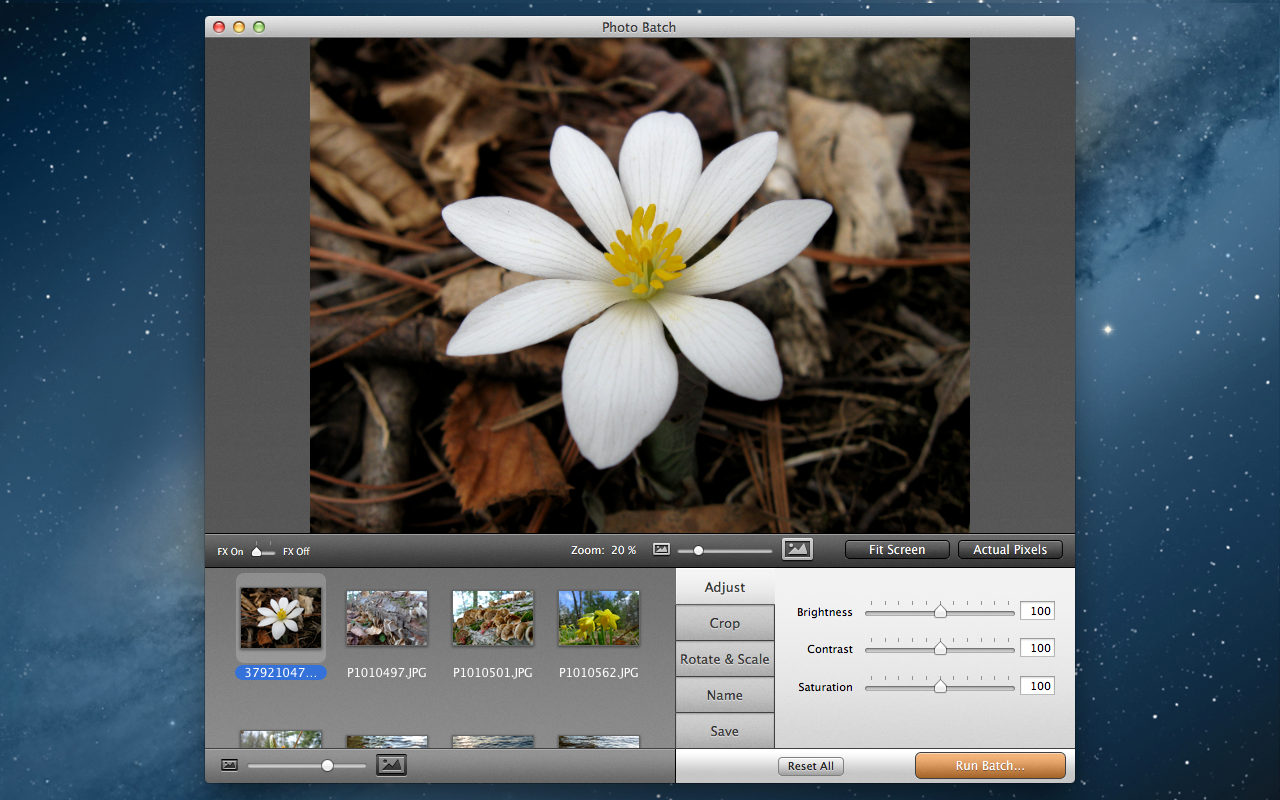Adjust the Brightness slider handle
The image size is (1280, 800).
pyautogui.click(x=940, y=610)
